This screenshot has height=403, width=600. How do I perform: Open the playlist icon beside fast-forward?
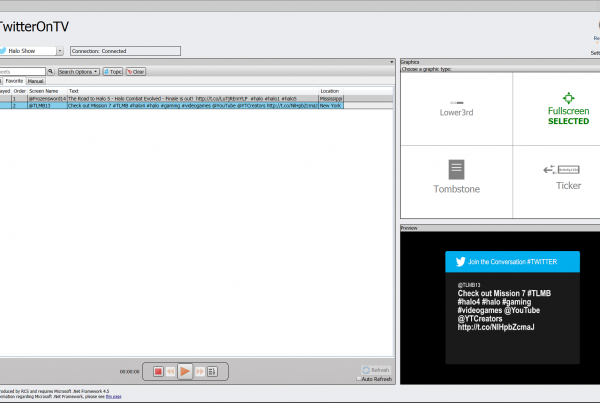coord(212,371)
